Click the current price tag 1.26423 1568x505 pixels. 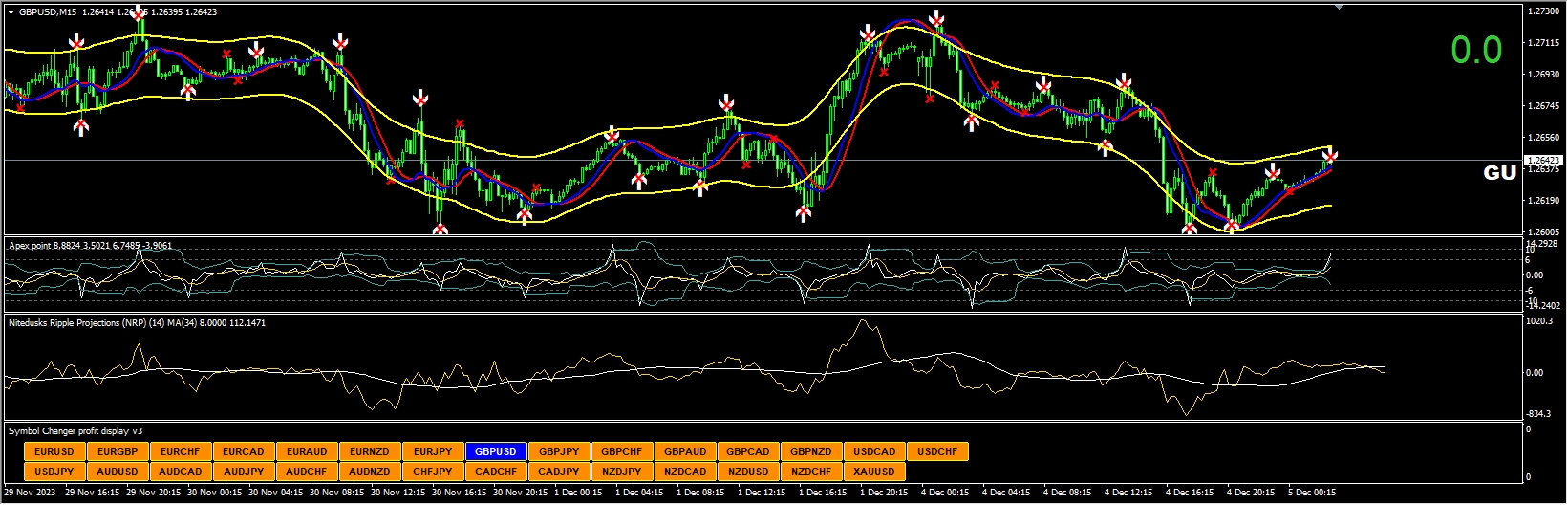pos(1542,161)
